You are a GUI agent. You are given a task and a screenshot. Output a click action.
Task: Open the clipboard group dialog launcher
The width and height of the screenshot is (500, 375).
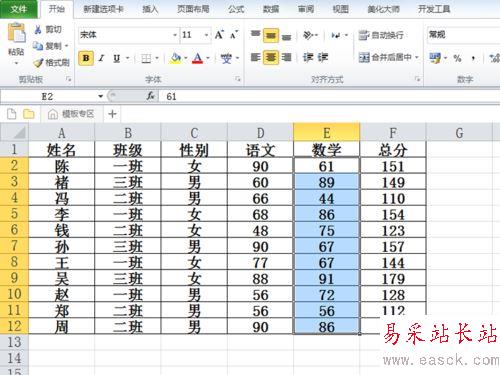(x=69, y=79)
